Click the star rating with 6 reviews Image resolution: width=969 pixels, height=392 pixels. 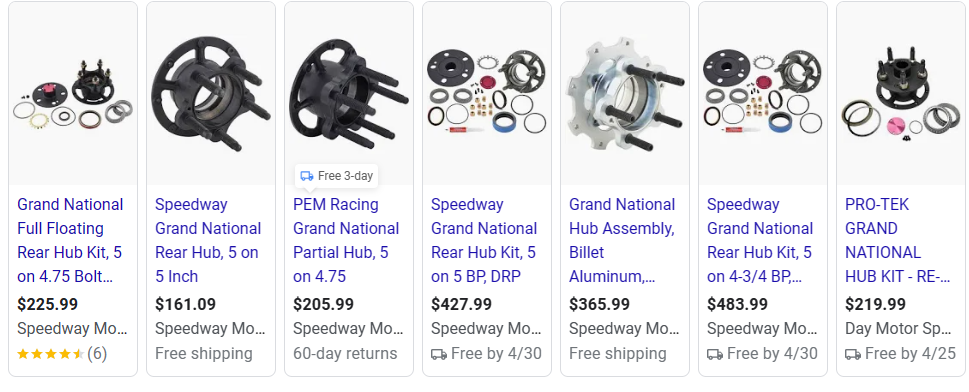(x=51, y=354)
